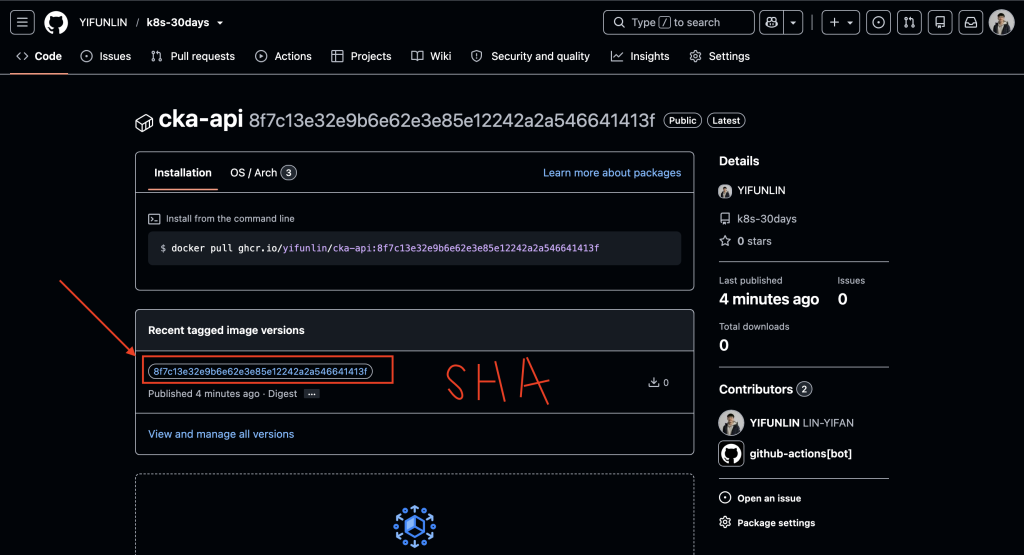Open the SHA version tag in recent versions

click(x=261, y=371)
